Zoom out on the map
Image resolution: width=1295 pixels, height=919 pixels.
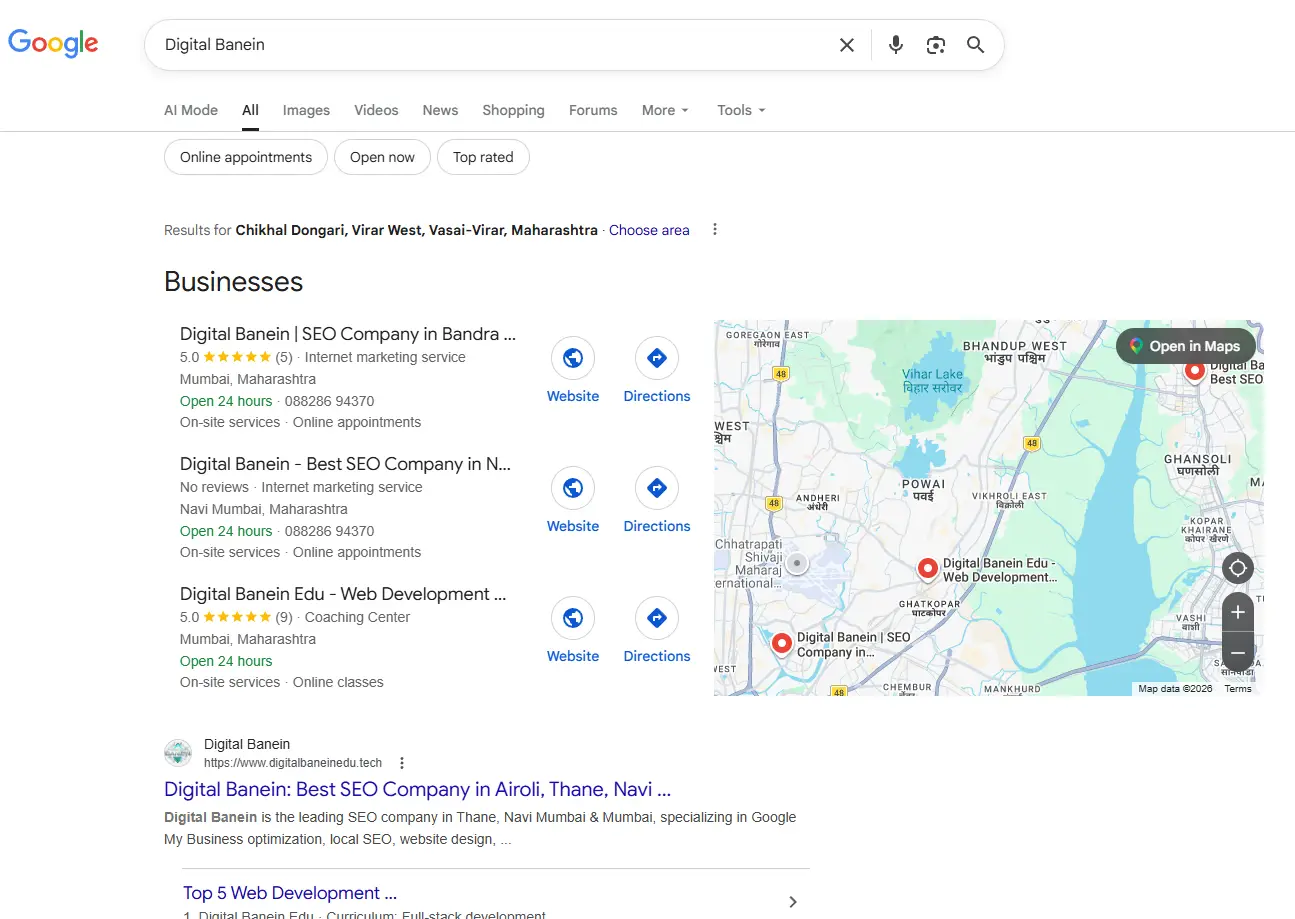point(1238,652)
